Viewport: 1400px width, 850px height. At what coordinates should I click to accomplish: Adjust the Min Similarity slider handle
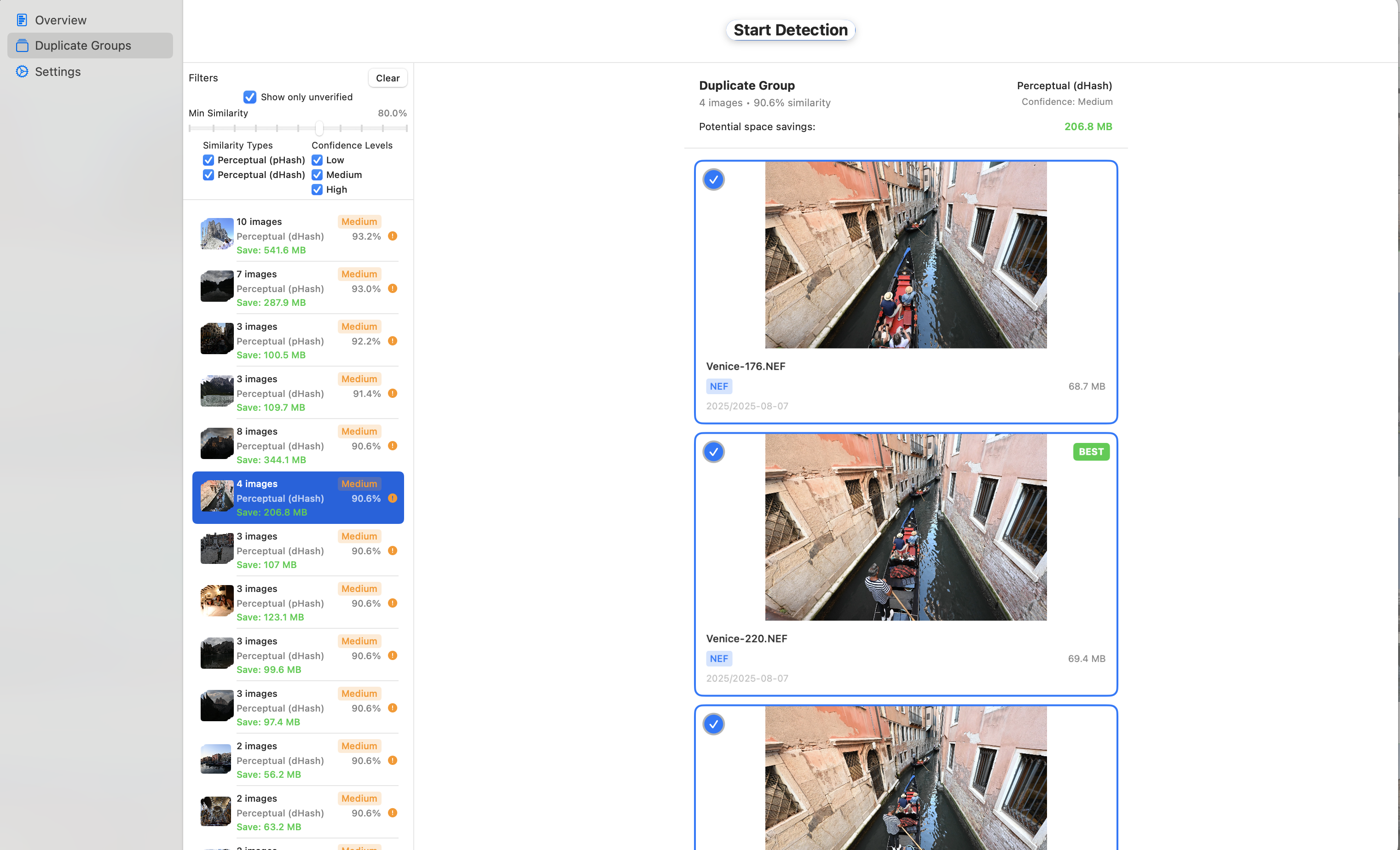pyautogui.click(x=319, y=128)
